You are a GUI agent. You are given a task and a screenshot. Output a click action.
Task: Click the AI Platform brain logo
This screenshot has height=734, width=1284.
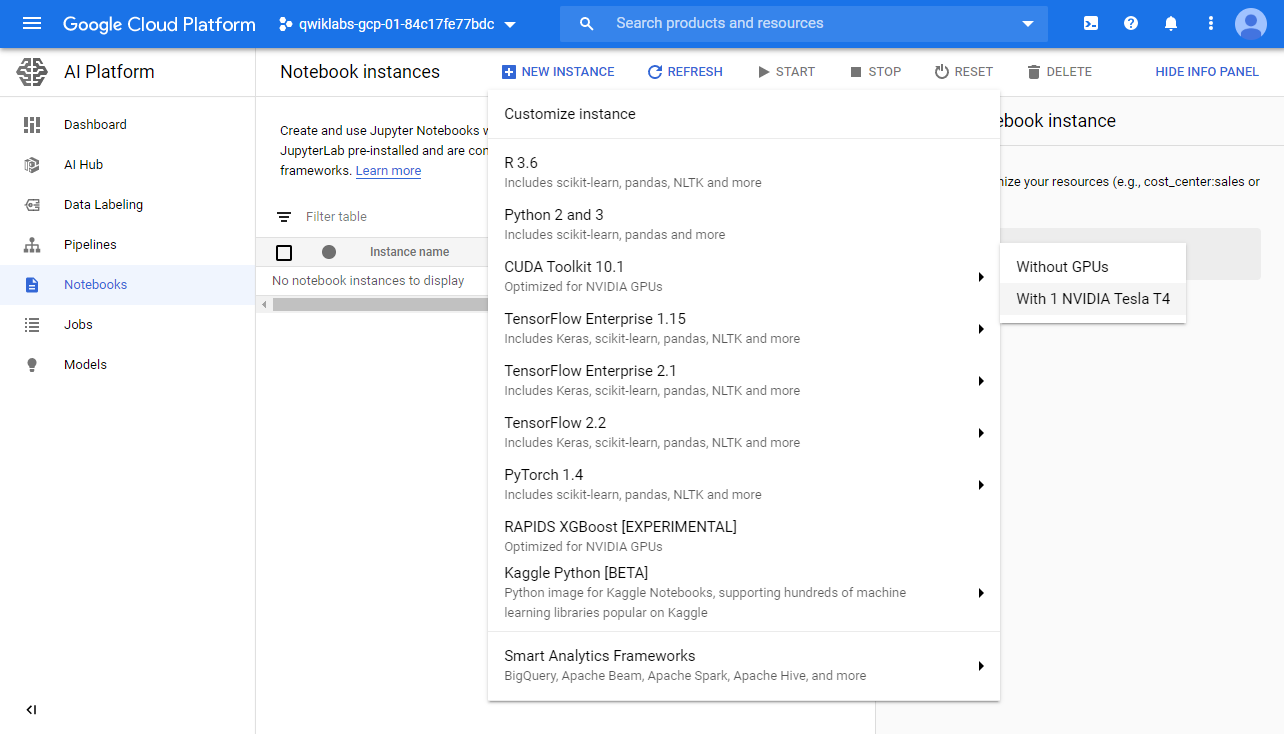click(x=32, y=72)
